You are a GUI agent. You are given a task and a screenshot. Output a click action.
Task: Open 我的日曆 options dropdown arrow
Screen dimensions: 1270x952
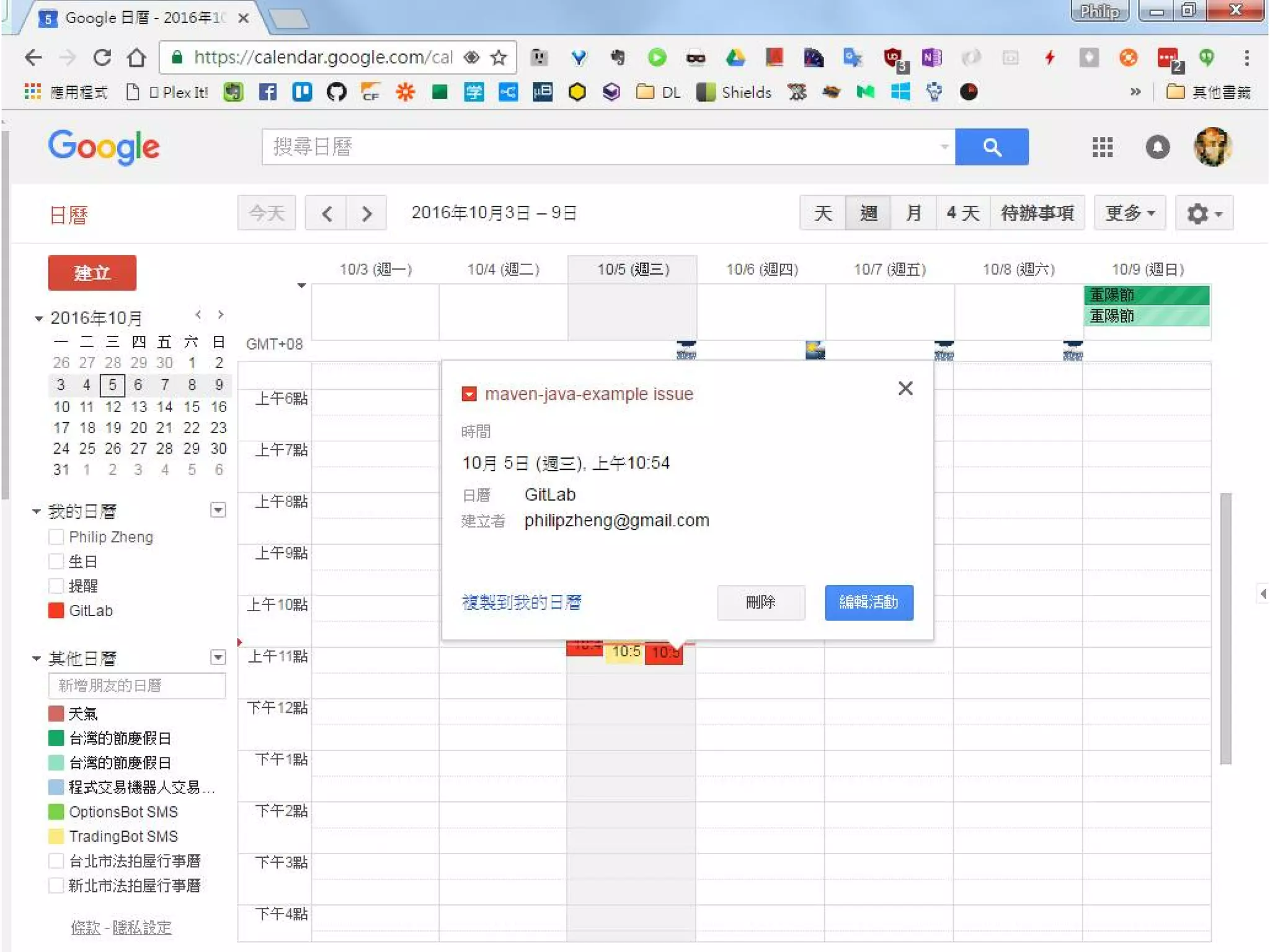(218, 510)
